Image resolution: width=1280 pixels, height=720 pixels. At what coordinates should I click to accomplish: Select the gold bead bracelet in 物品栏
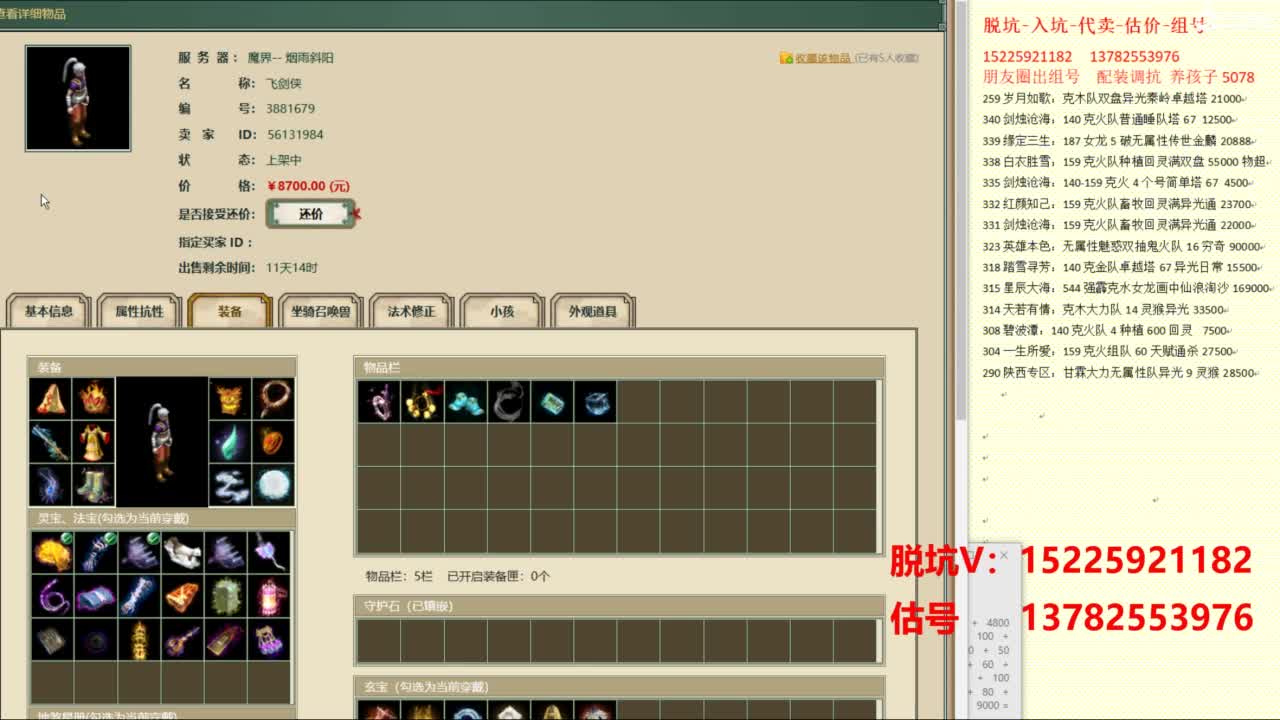[422, 401]
